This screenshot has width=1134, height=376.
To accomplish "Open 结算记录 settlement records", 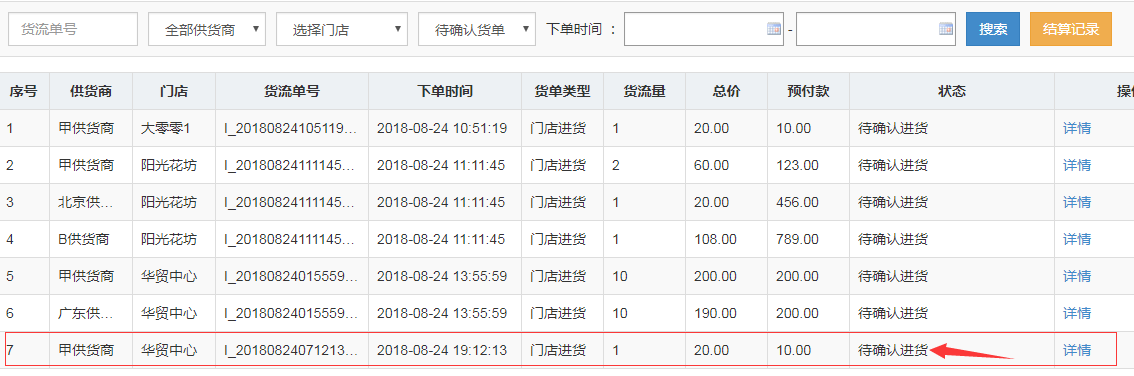I will click(1071, 29).
